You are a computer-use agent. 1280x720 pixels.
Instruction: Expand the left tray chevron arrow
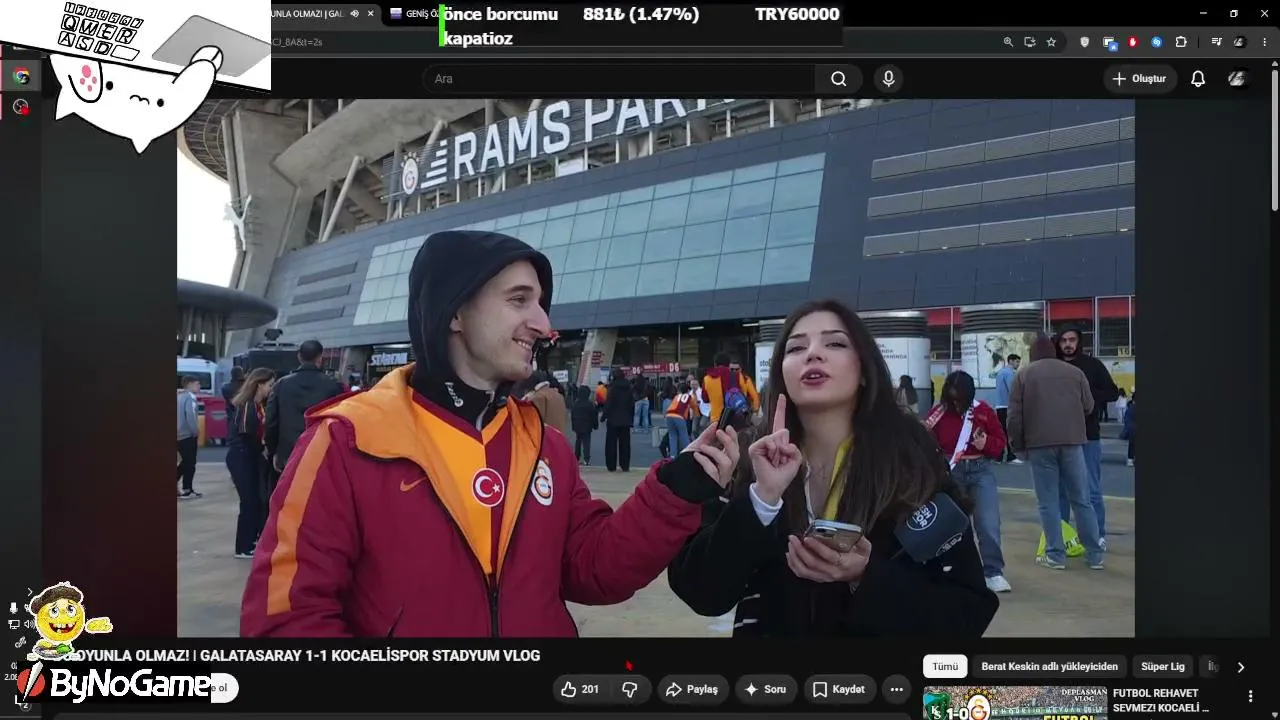pos(30,592)
